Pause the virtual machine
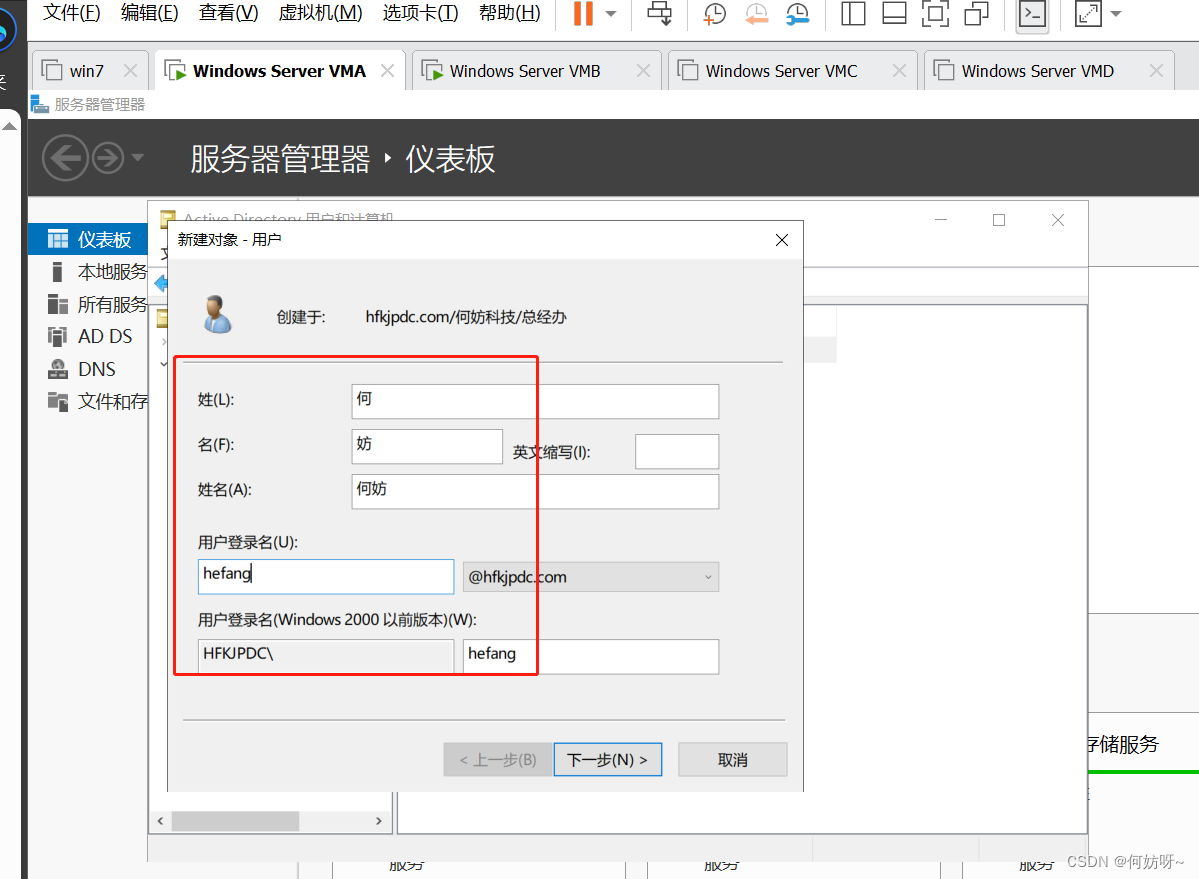The width and height of the screenshot is (1199, 879). 583,13
